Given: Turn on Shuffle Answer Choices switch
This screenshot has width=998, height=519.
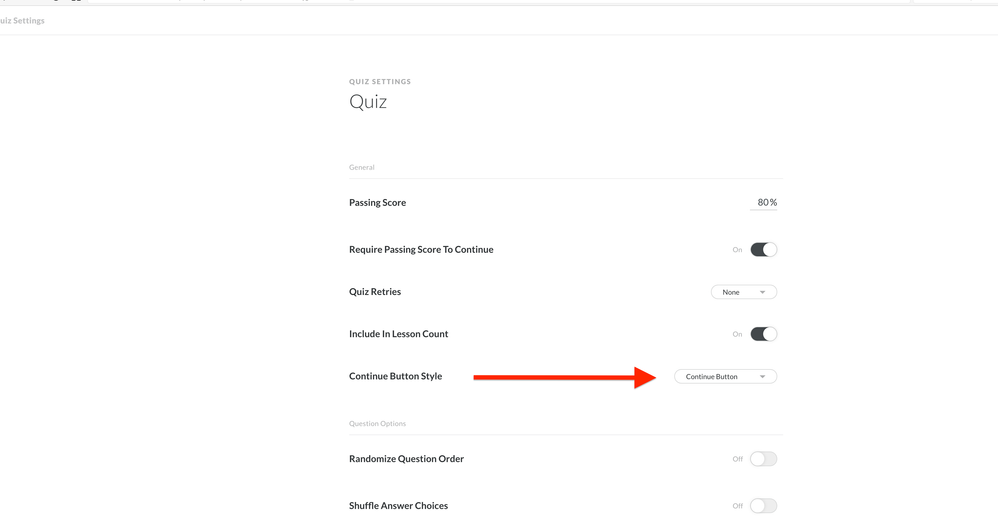Looking at the screenshot, I should (763, 506).
